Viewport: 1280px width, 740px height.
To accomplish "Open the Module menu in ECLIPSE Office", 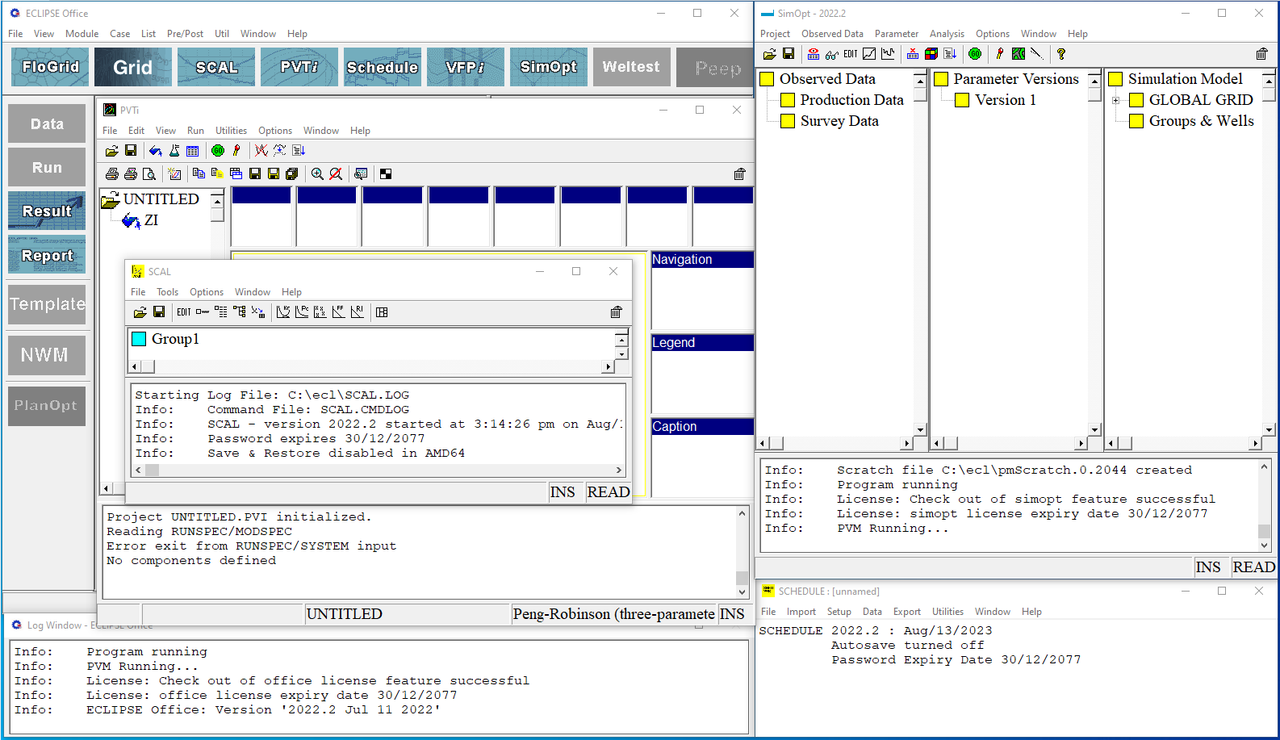I will coord(82,34).
